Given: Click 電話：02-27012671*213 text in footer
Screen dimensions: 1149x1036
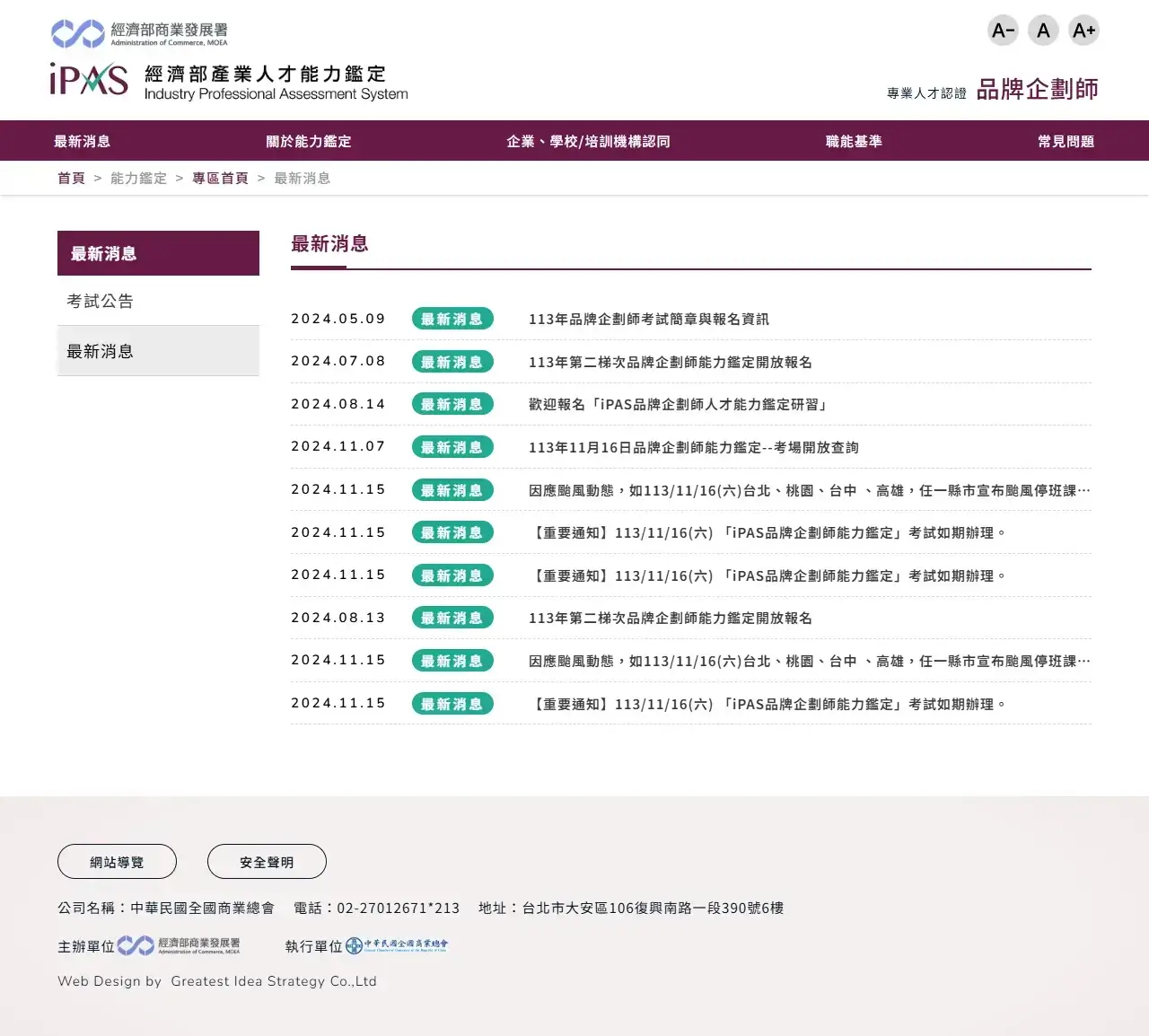Looking at the screenshot, I should pos(376,908).
